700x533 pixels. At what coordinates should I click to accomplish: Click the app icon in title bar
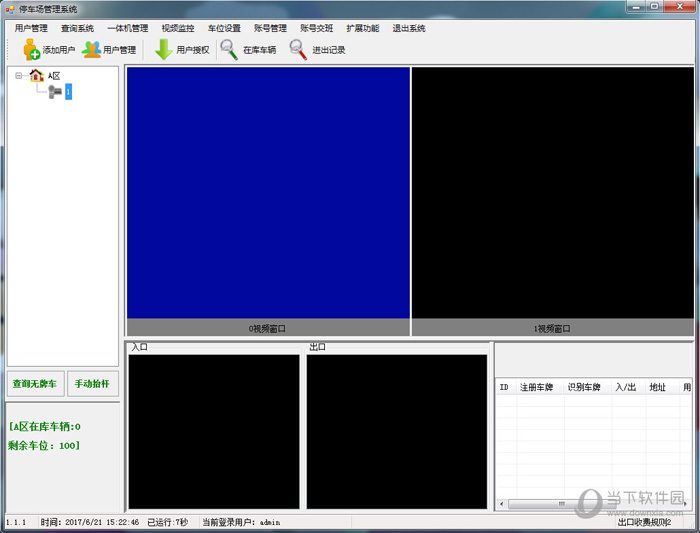pos(9,9)
